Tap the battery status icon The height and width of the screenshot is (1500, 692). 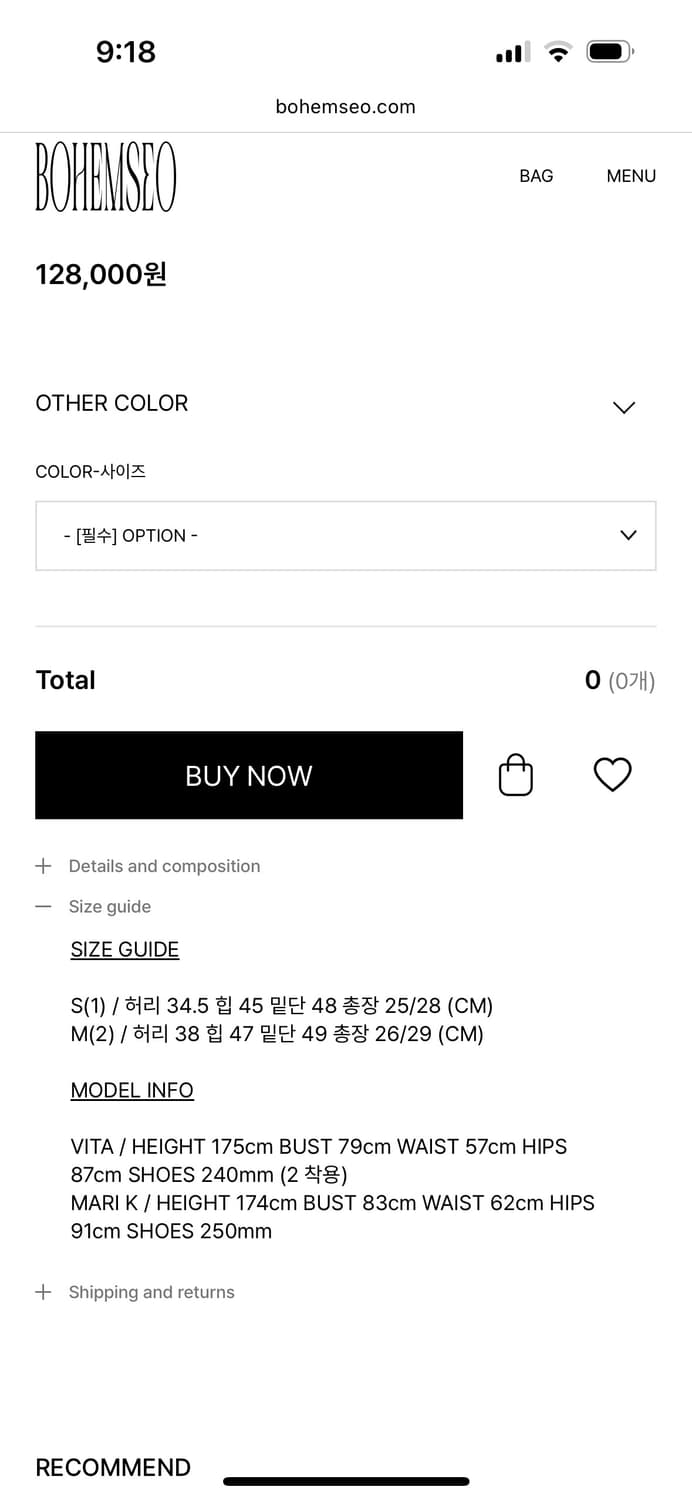coord(609,52)
